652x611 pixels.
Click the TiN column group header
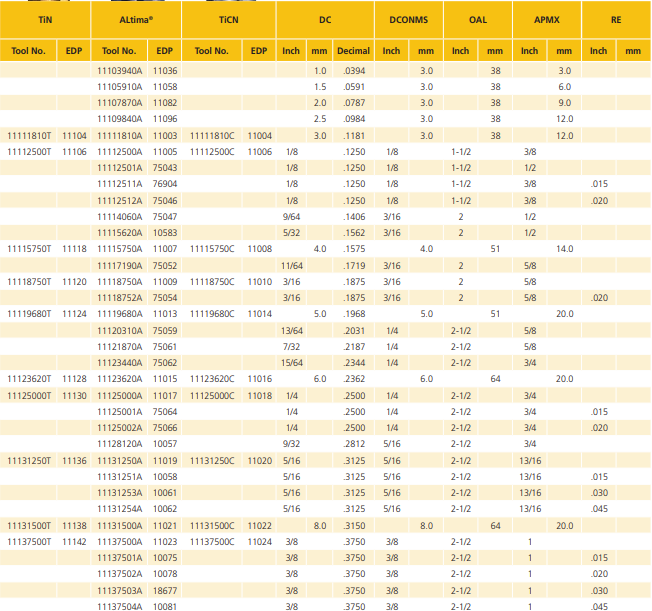click(x=46, y=20)
